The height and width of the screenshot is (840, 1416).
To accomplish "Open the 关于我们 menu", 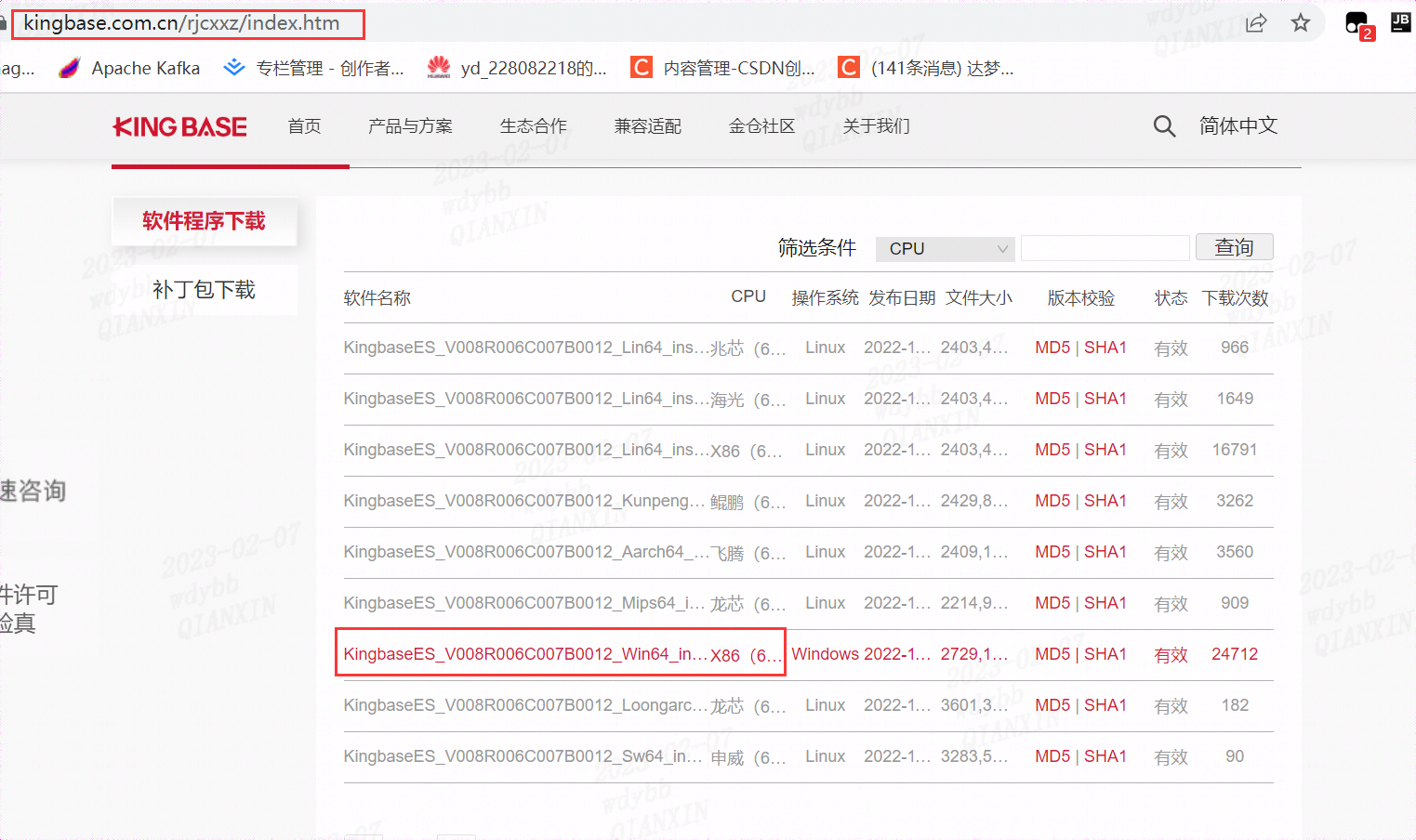I will click(x=877, y=126).
